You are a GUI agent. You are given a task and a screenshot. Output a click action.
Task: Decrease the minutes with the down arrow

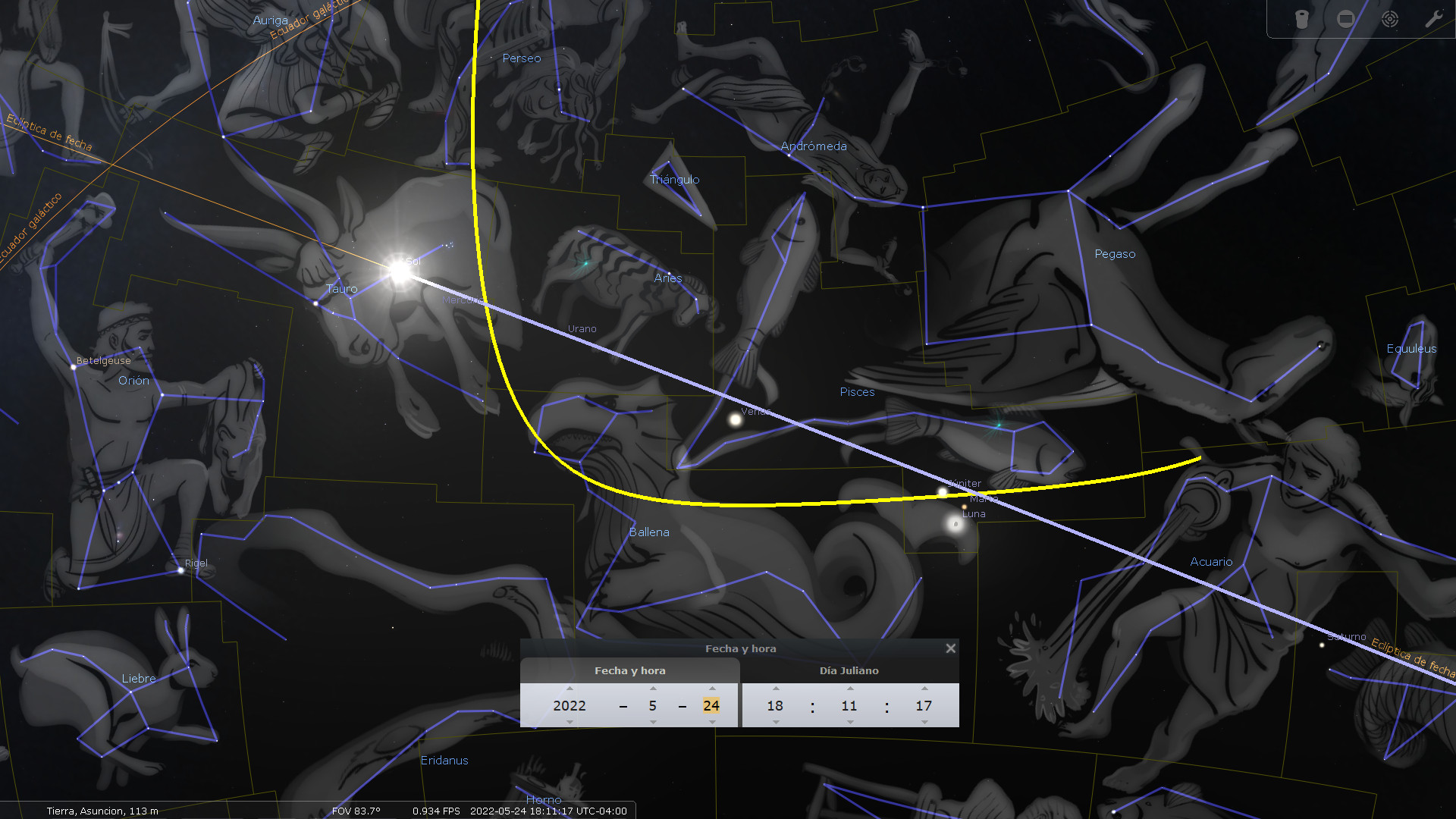tap(850, 722)
